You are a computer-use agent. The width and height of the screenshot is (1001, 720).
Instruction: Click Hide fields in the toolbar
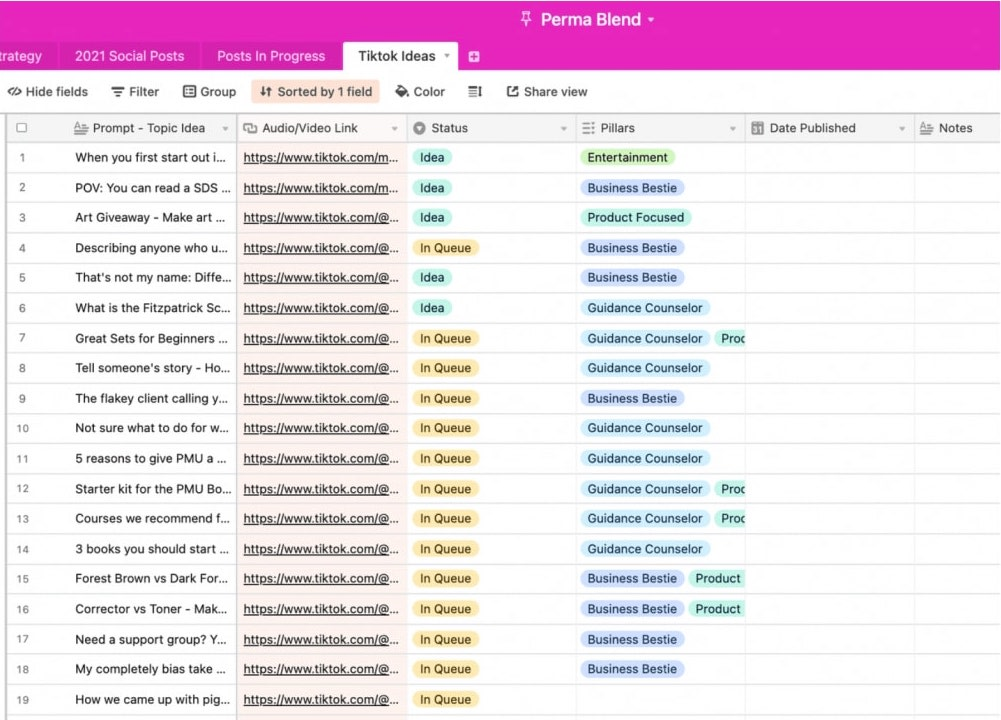pos(48,91)
